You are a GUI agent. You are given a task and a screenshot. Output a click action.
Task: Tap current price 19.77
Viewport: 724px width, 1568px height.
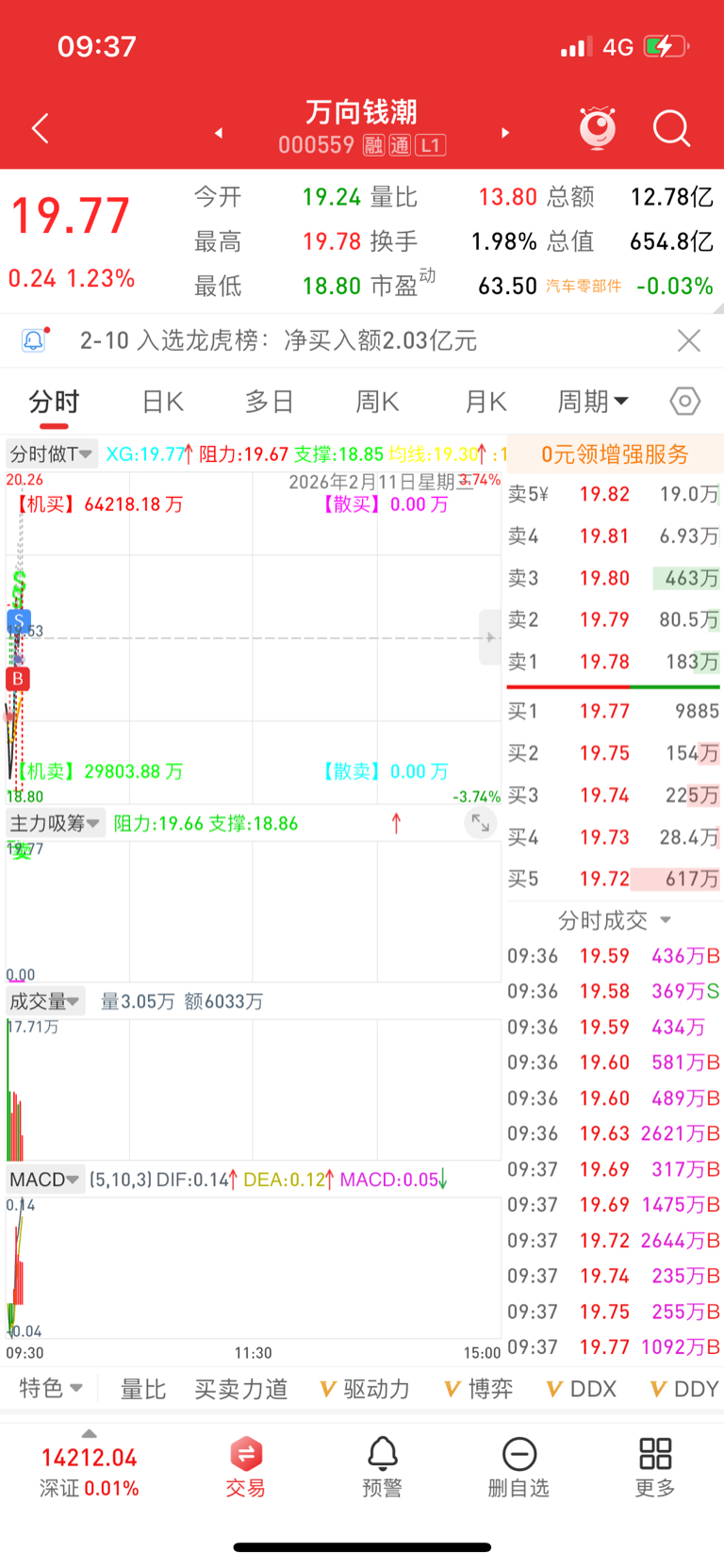coord(70,216)
